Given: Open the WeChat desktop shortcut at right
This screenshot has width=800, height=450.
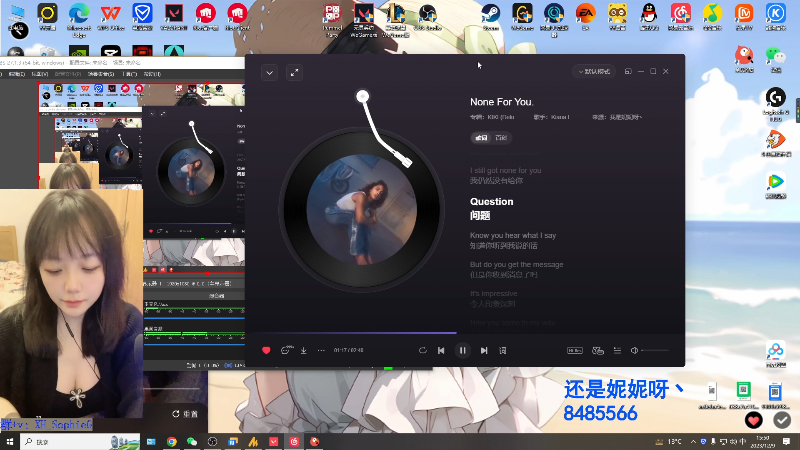Looking at the screenshot, I should pos(776,59).
